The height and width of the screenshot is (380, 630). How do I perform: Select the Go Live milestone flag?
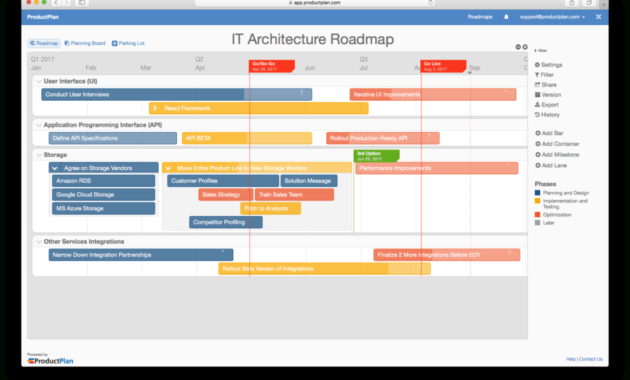coord(443,66)
